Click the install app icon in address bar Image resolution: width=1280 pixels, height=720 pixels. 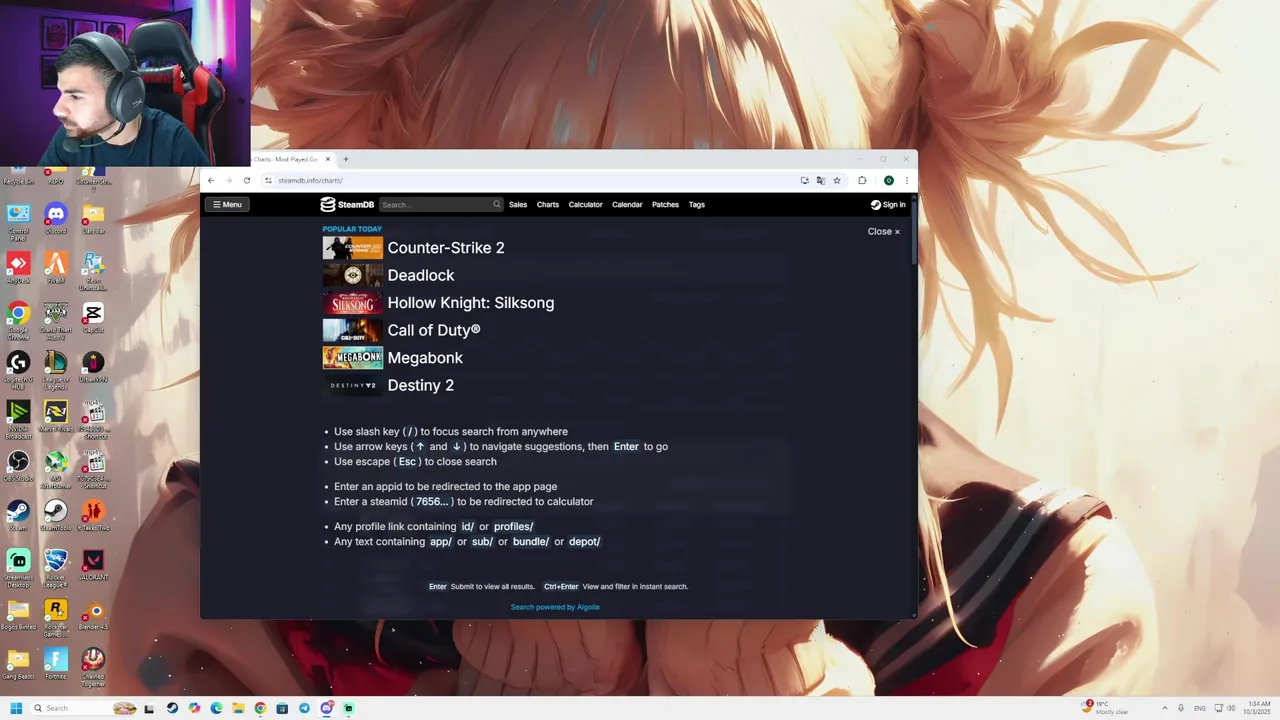coord(804,180)
